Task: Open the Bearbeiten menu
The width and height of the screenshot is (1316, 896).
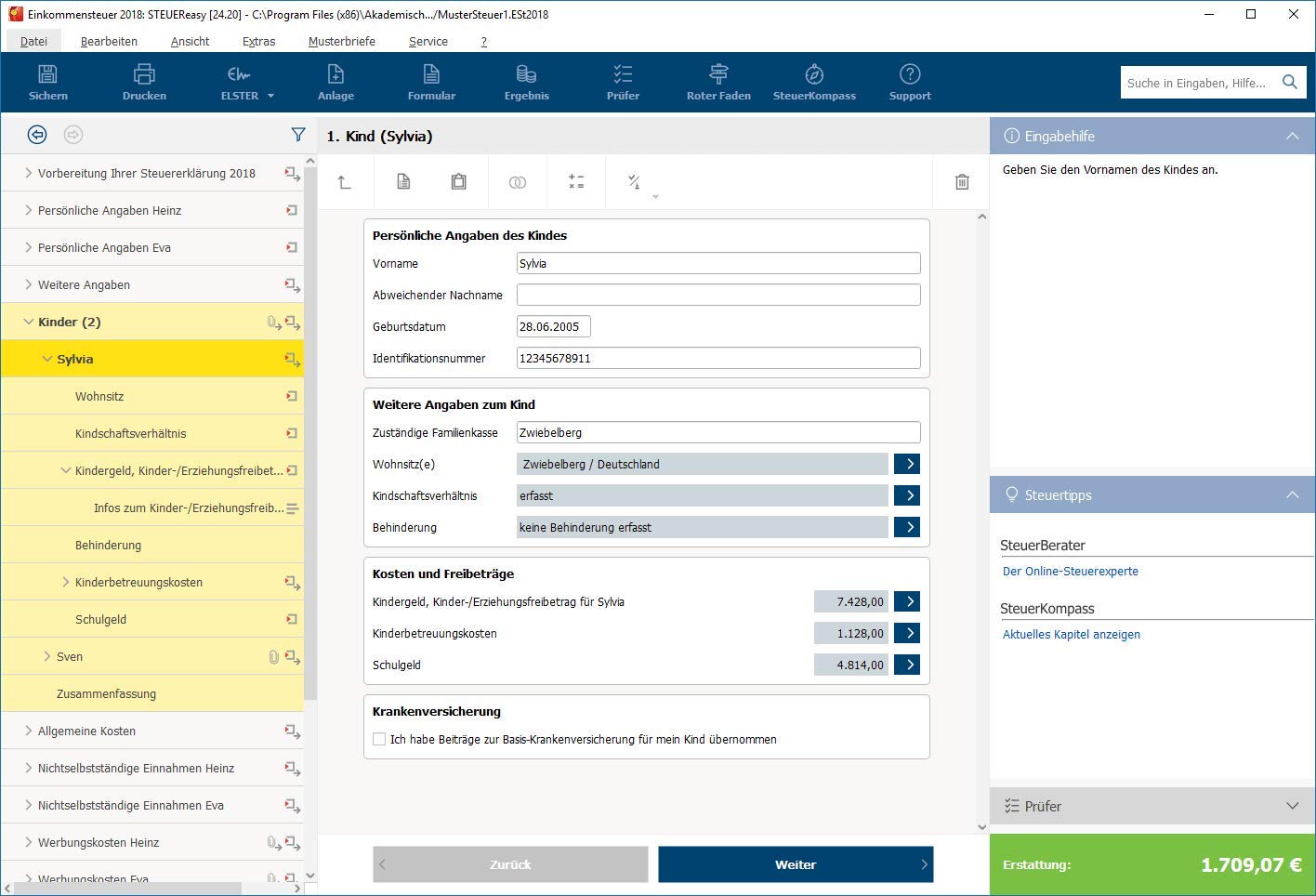Action: [109, 41]
